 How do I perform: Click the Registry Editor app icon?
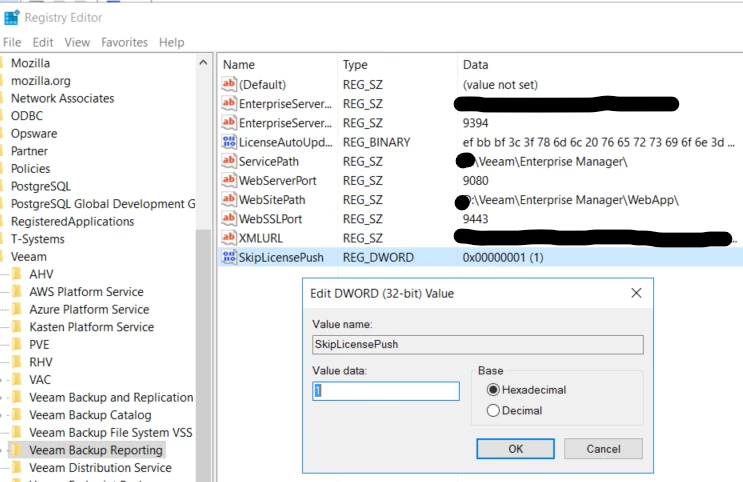11,18
